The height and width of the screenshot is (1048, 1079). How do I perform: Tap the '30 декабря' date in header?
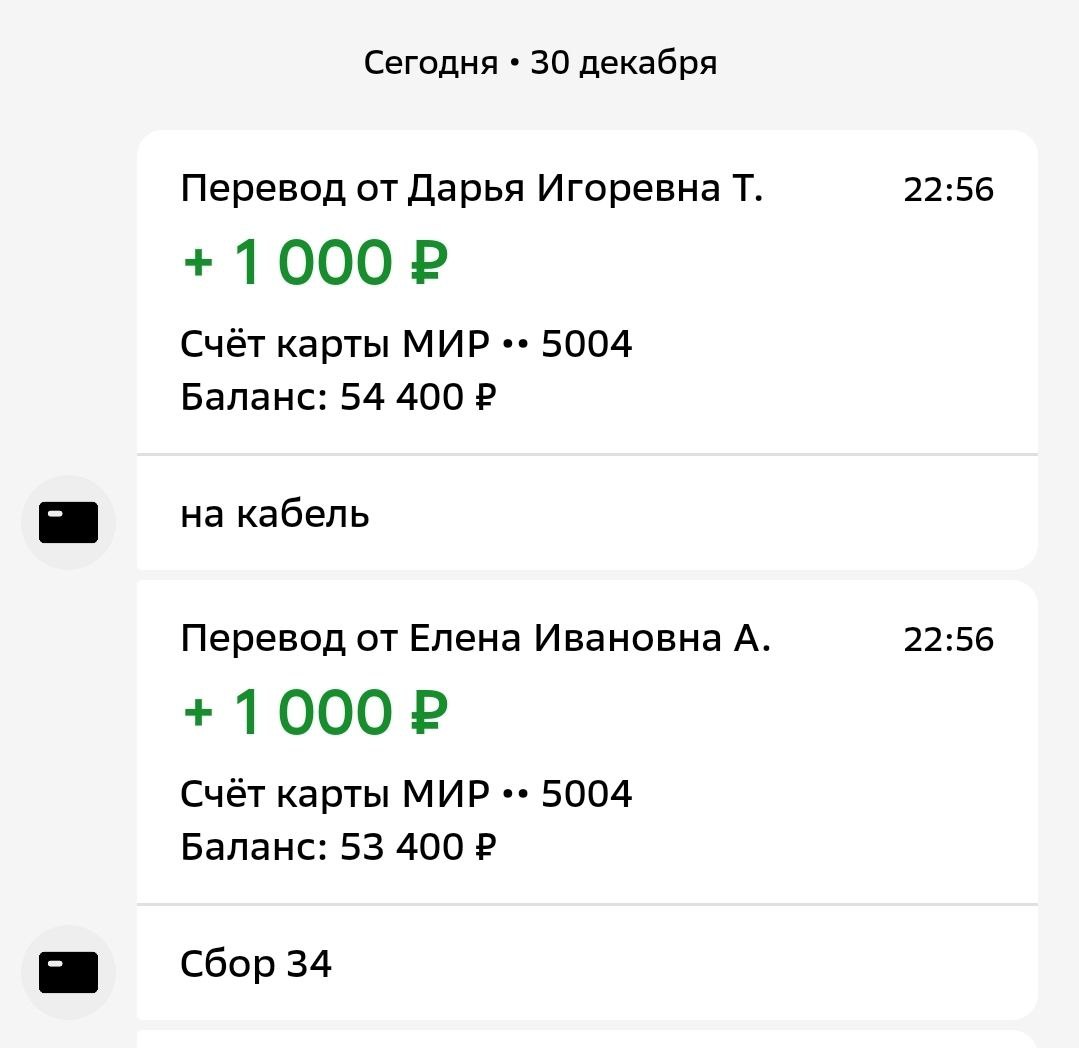[624, 64]
